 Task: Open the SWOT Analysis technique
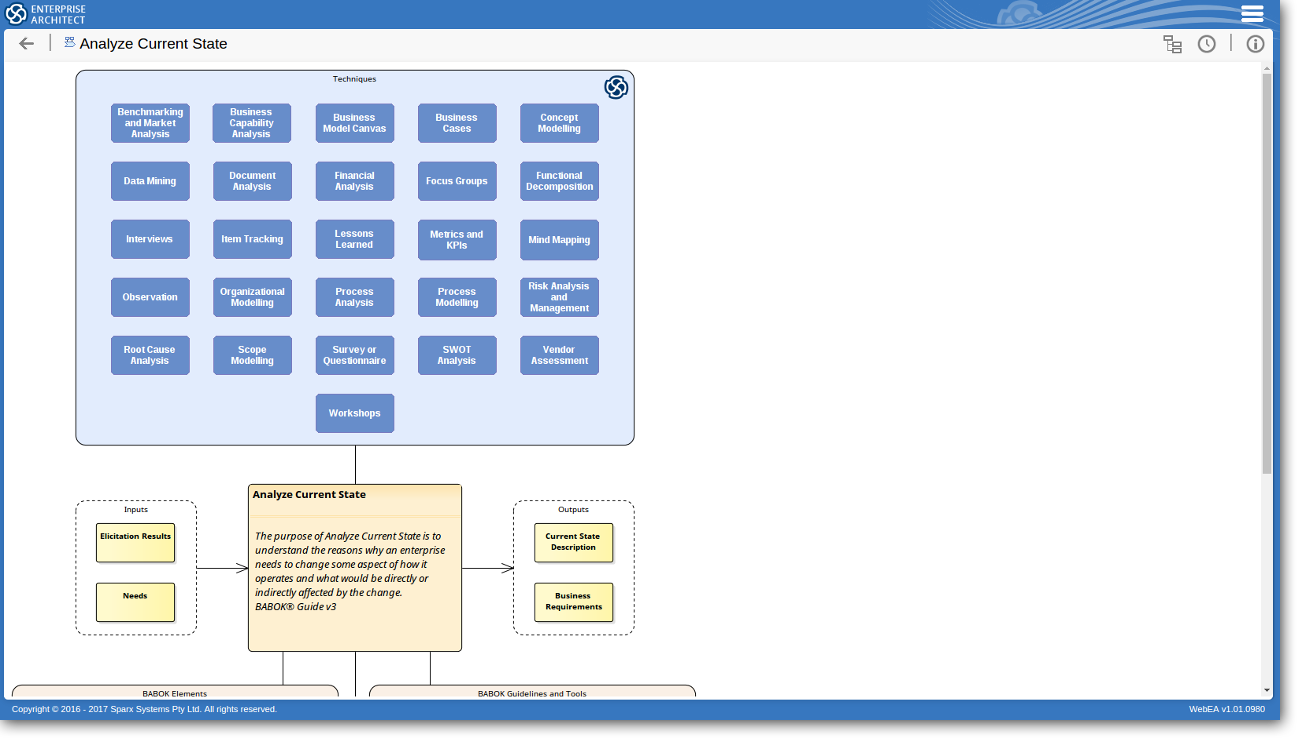click(457, 356)
